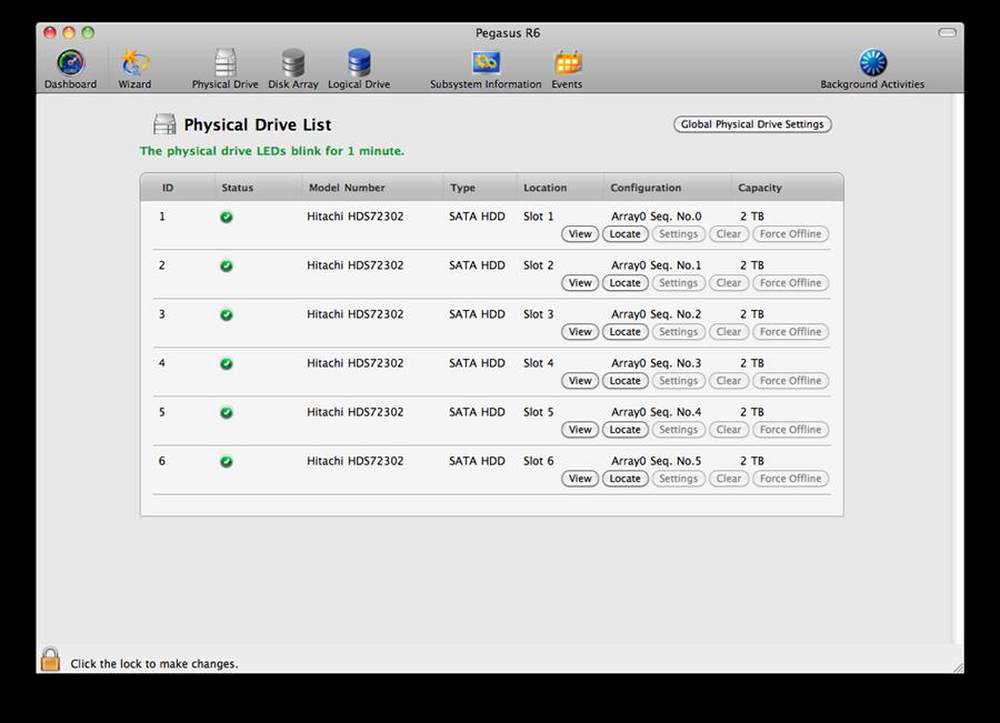
Task: Click the green status icon for drive 3
Action: click(x=226, y=315)
